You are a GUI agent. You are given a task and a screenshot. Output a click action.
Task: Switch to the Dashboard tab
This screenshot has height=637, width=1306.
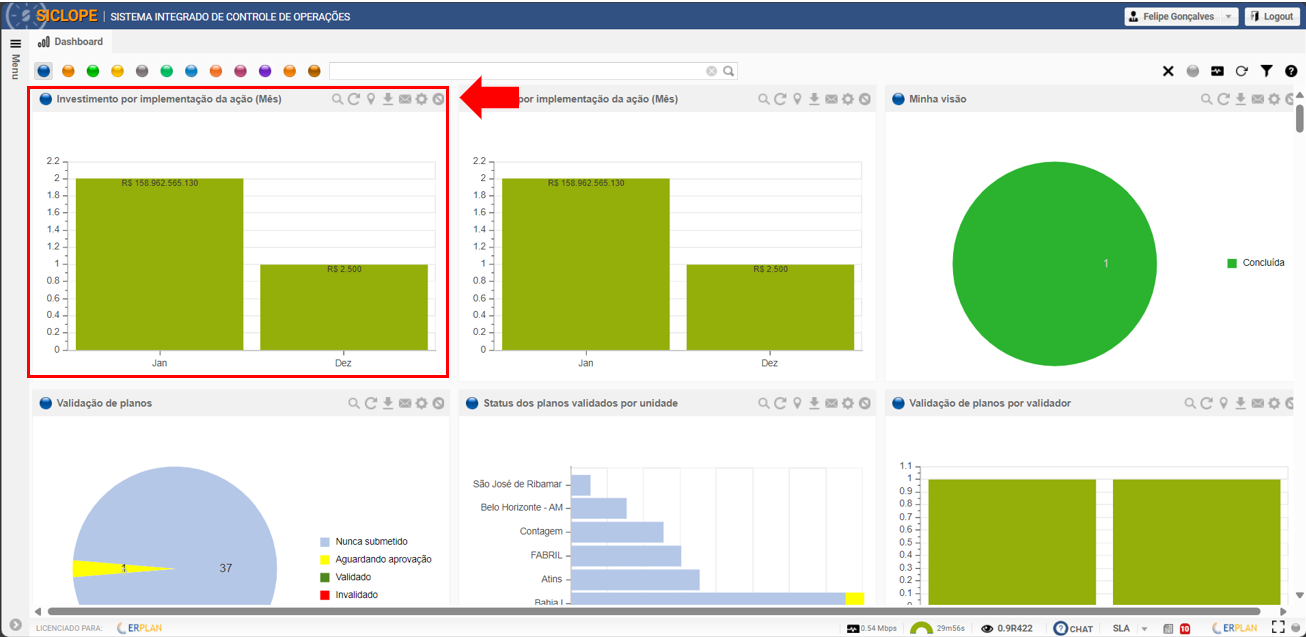(71, 42)
